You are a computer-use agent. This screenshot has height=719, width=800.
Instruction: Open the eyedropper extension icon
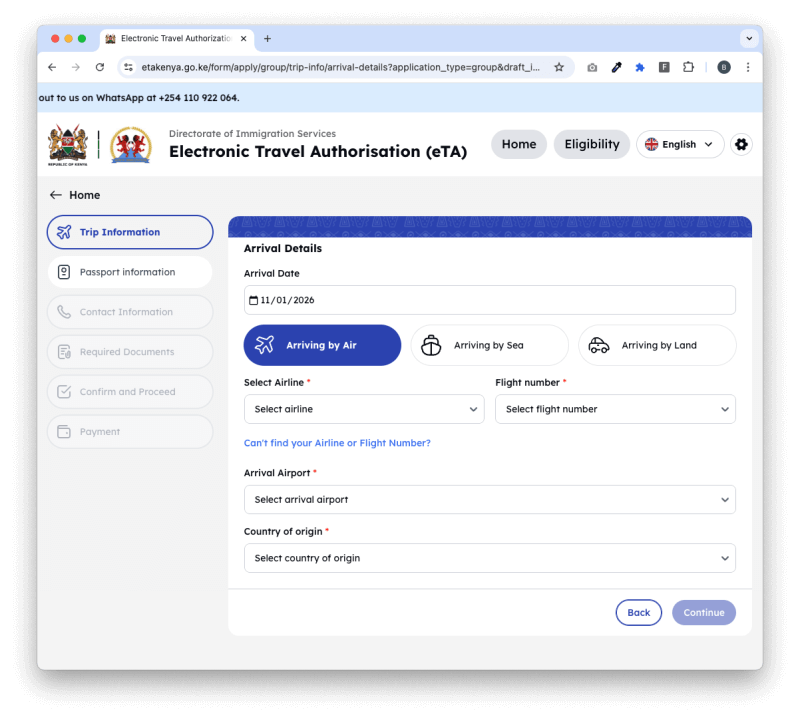(616, 67)
